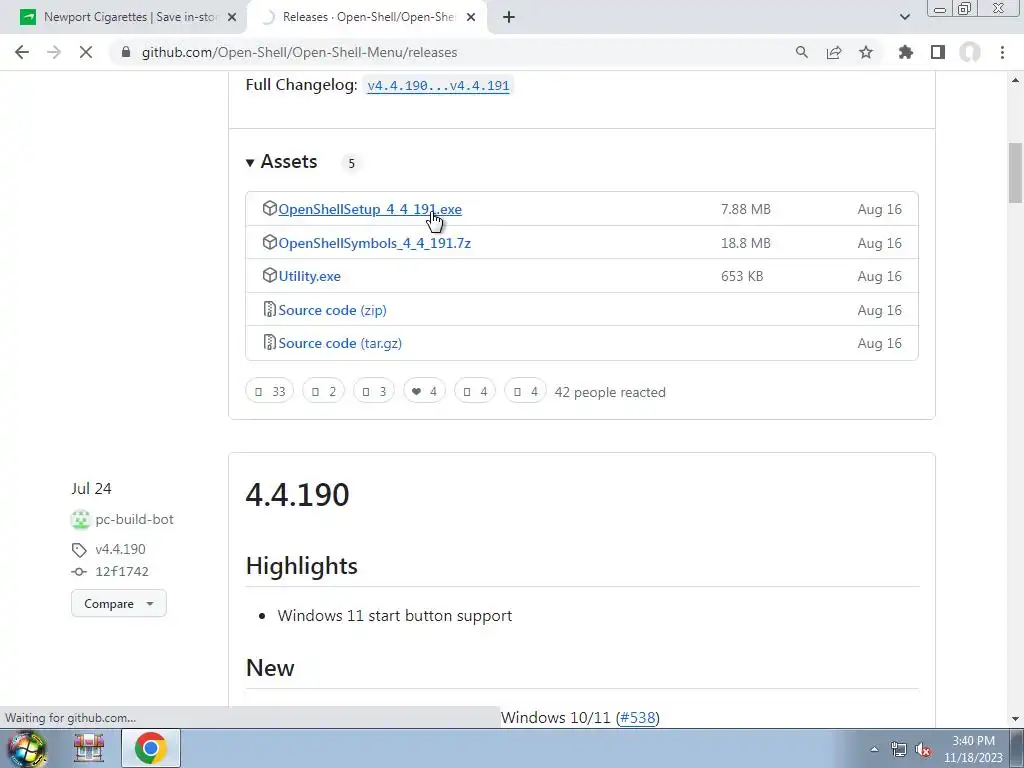Open commit 12f1742 link
The width and height of the screenshot is (1024, 768).
(x=121, y=571)
